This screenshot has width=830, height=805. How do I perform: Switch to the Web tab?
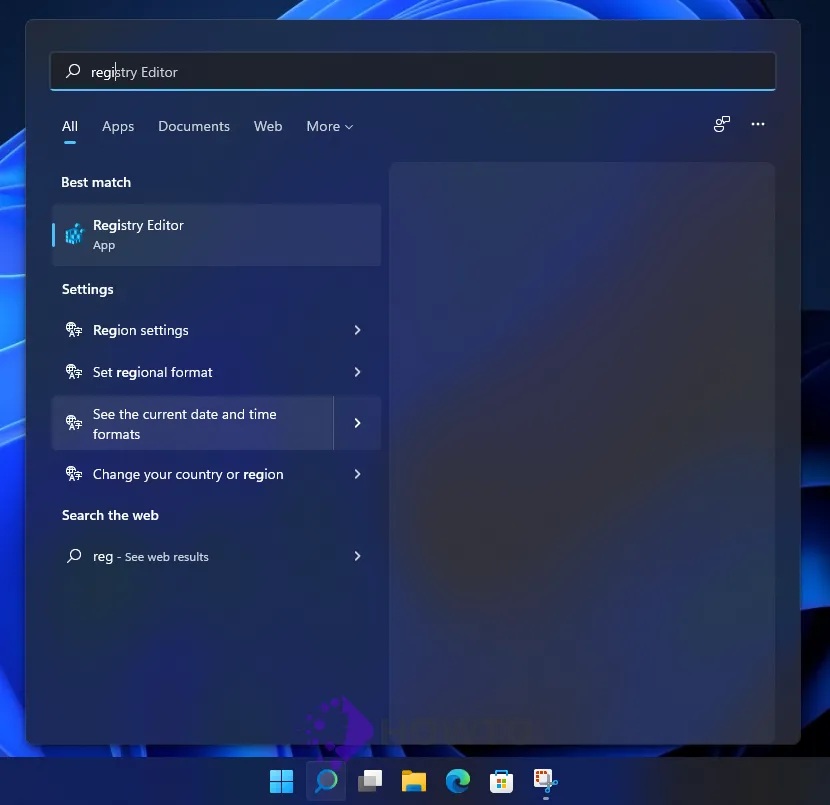(x=268, y=126)
